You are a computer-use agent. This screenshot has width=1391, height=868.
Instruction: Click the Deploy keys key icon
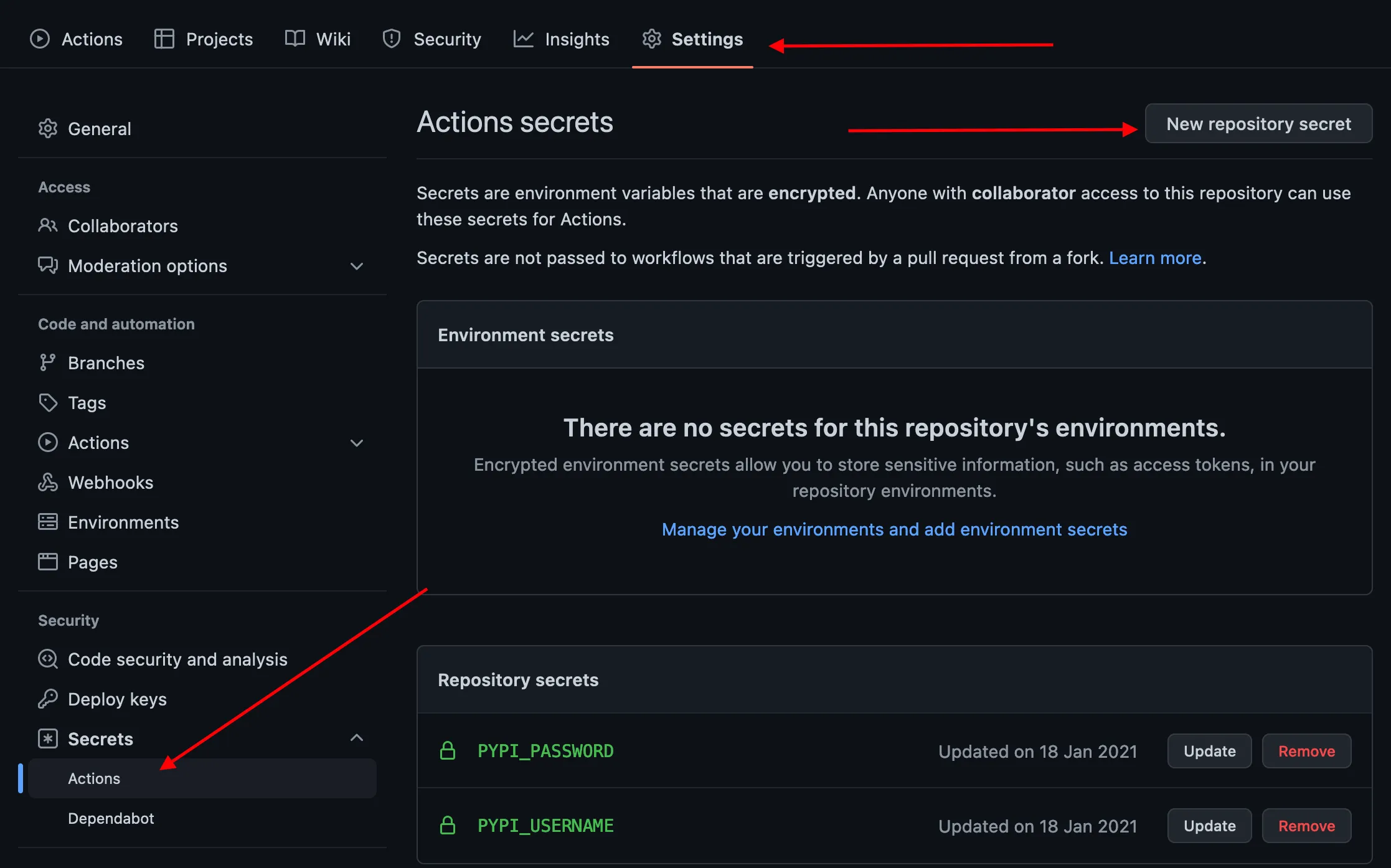48,699
